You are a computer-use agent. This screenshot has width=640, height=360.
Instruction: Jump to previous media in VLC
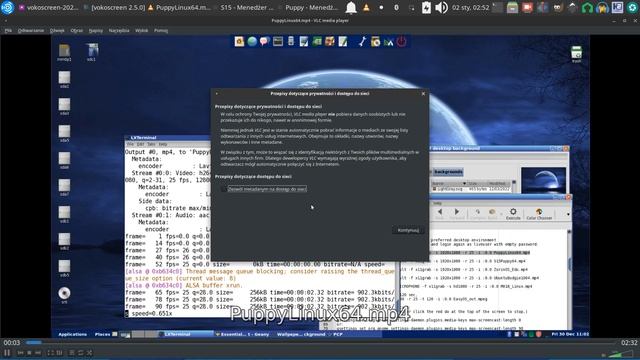(20, 353)
